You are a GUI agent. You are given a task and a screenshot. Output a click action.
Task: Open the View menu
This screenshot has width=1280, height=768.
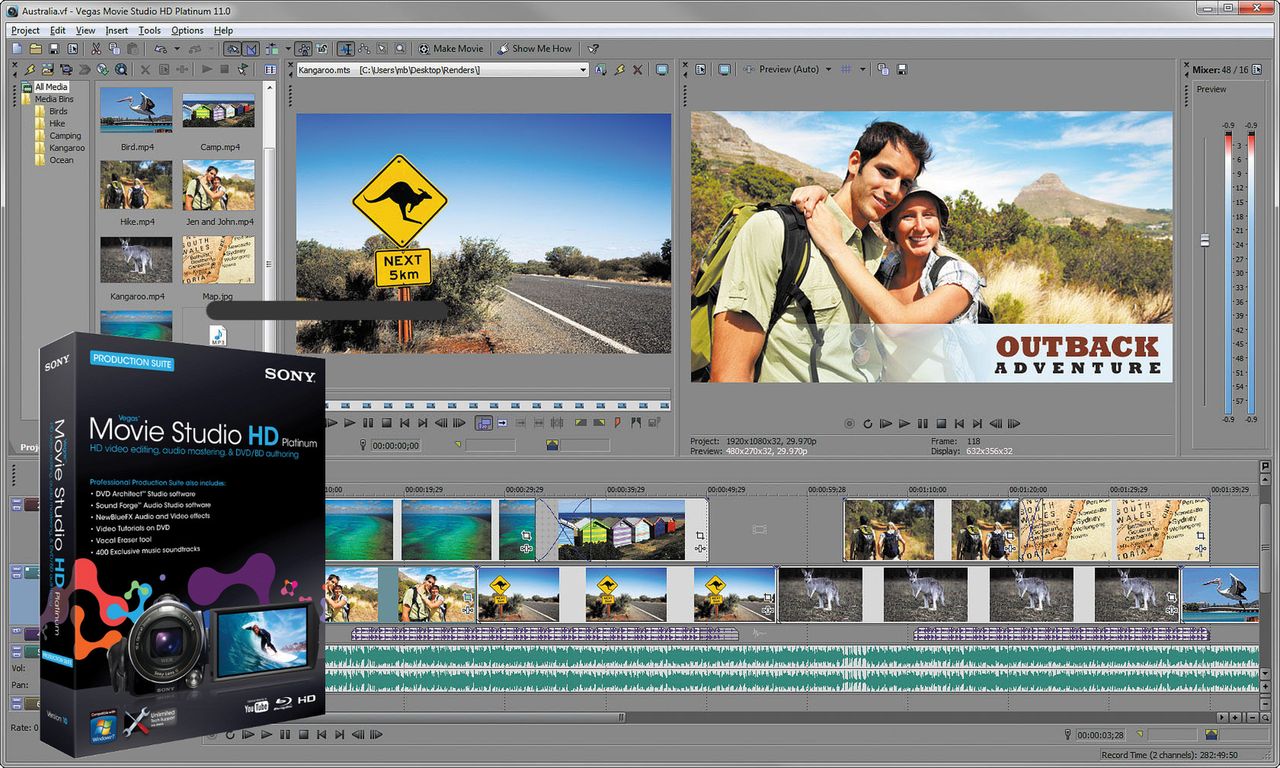coord(86,31)
